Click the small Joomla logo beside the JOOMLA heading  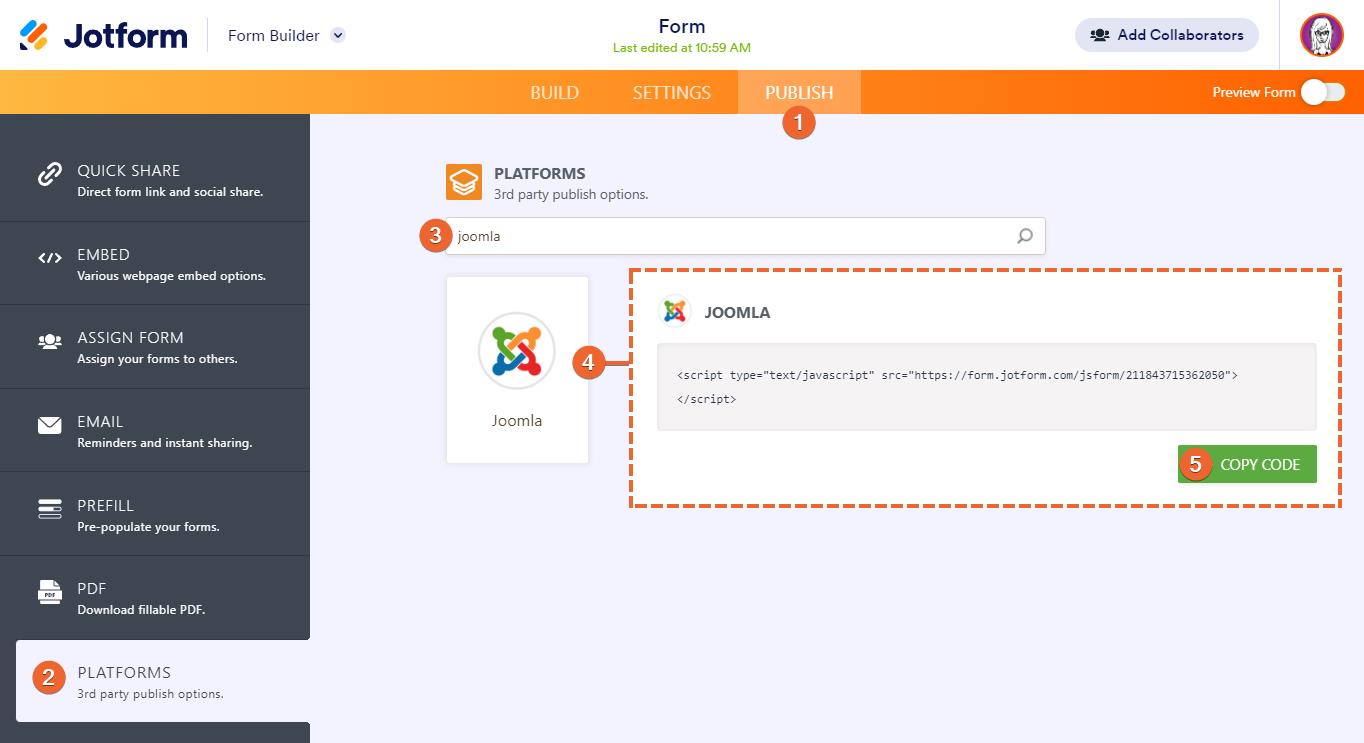click(x=675, y=312)
